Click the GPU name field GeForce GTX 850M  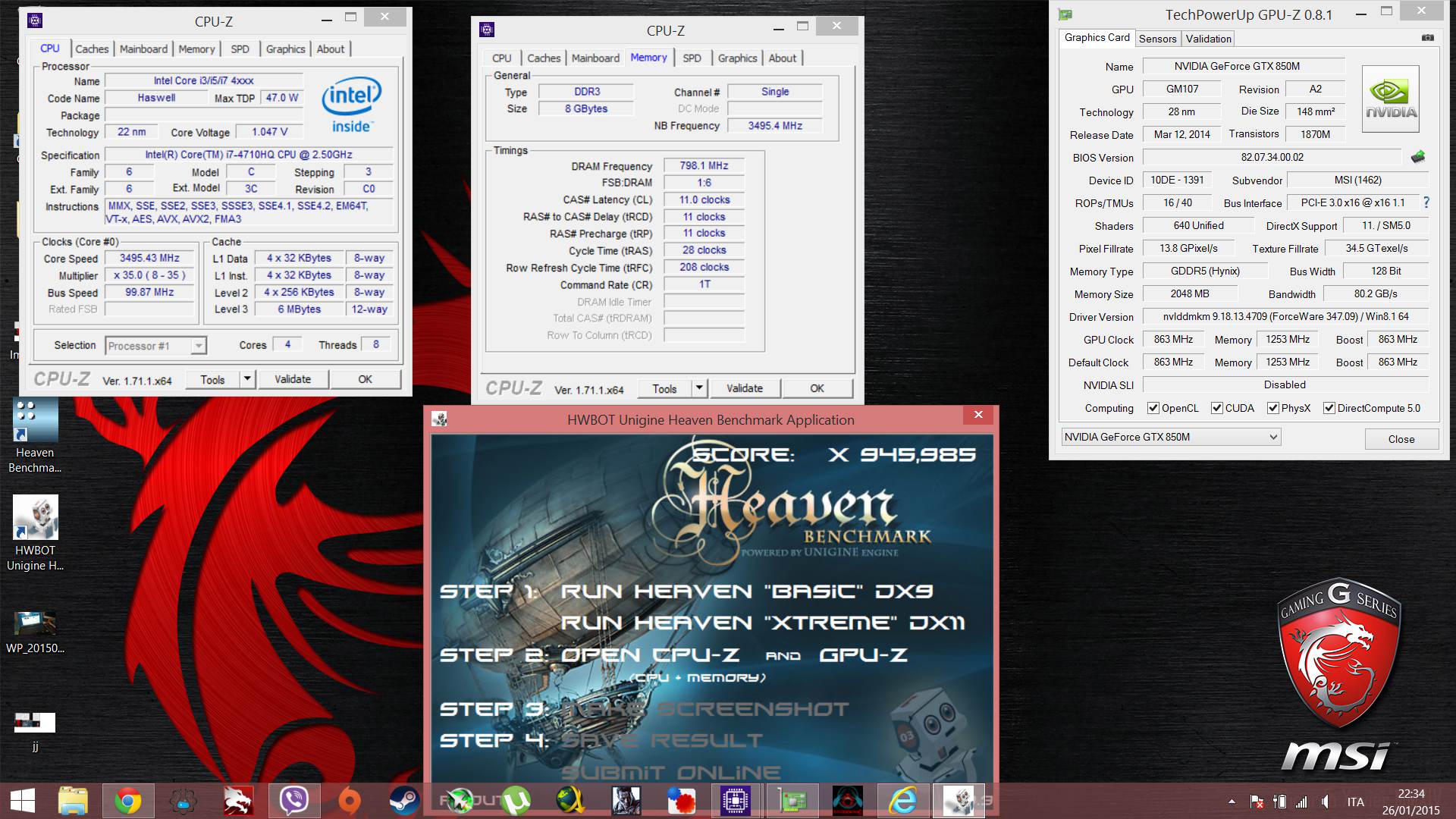1244,66
